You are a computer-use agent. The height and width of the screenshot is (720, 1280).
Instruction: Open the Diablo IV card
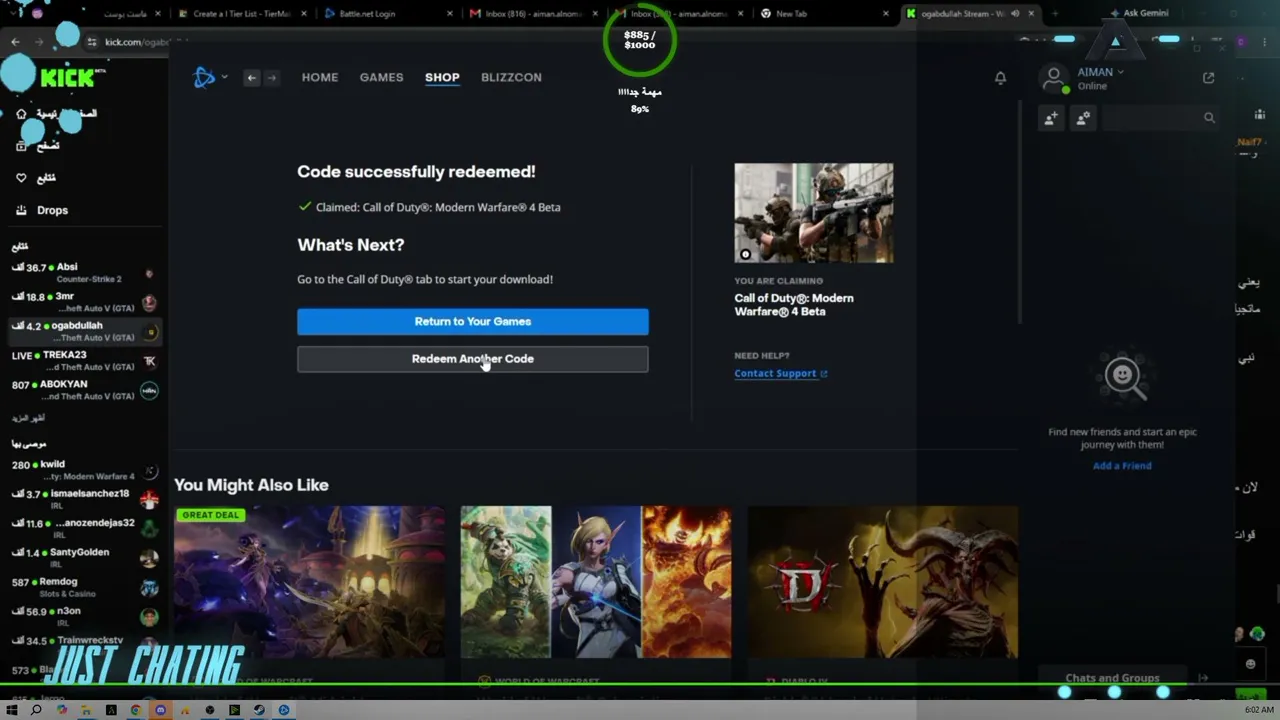click(883, 582)
